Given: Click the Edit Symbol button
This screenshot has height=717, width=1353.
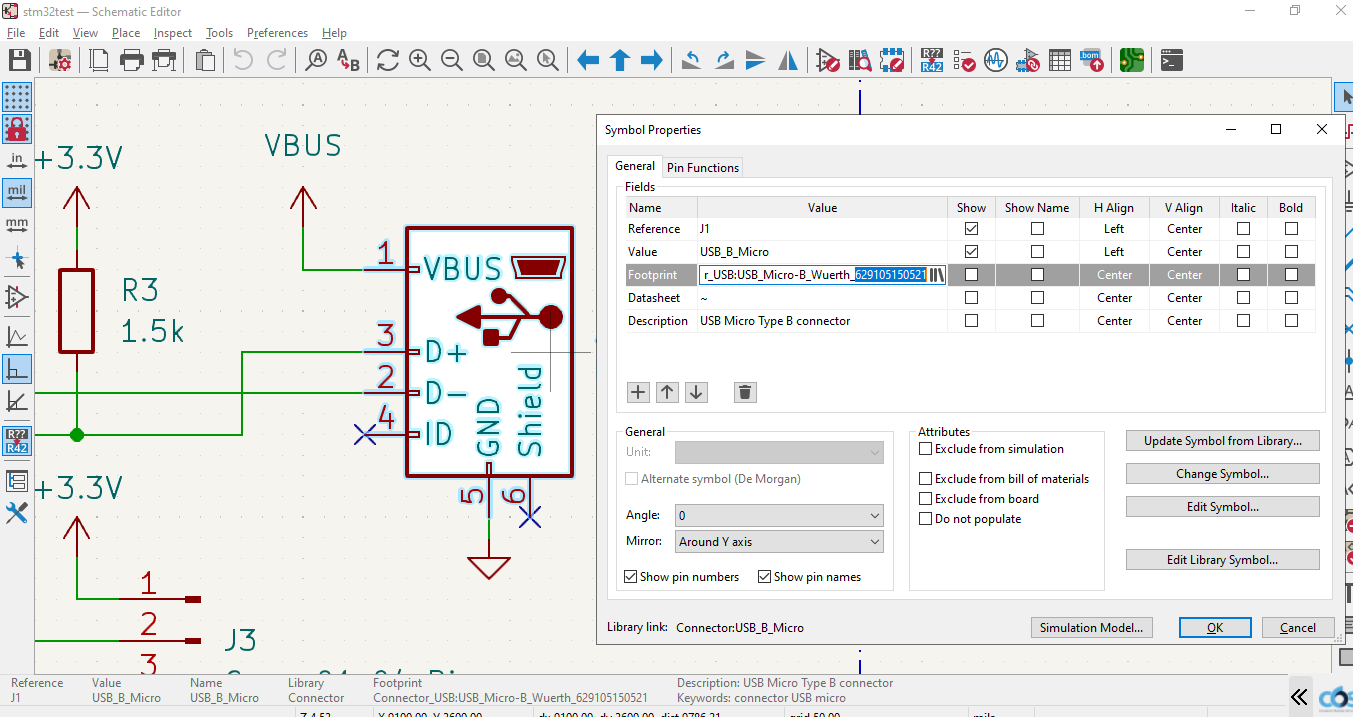Looking at the screenshot, I should 1223,507.
